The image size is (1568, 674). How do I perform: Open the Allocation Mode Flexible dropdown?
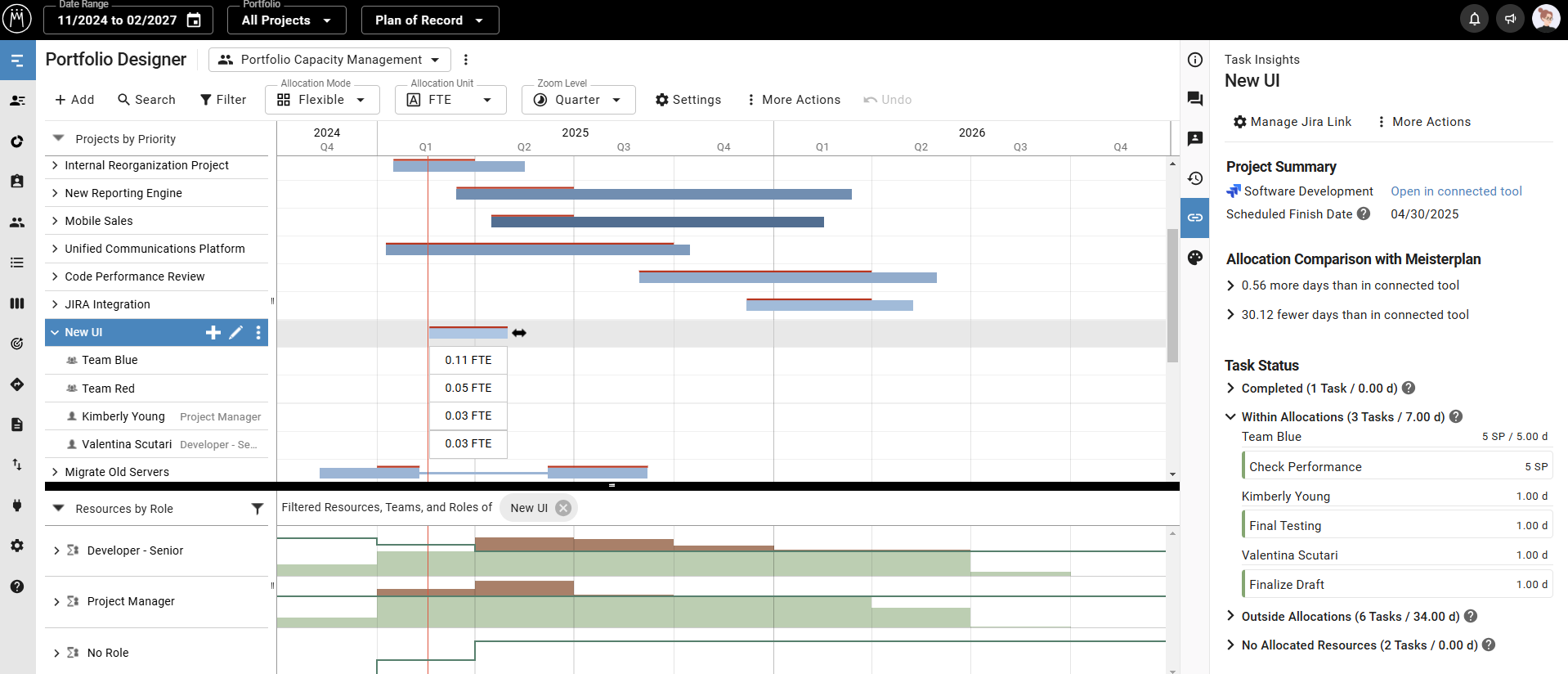322,100
